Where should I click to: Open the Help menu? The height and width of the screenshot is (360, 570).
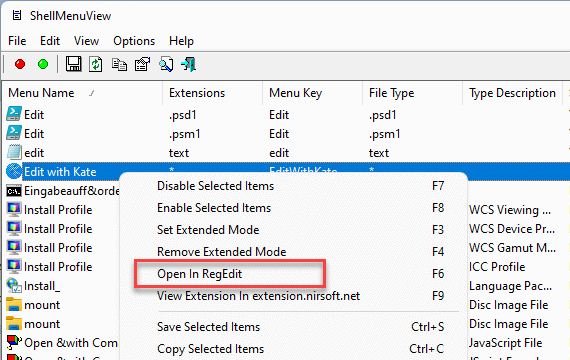point(181,41)
